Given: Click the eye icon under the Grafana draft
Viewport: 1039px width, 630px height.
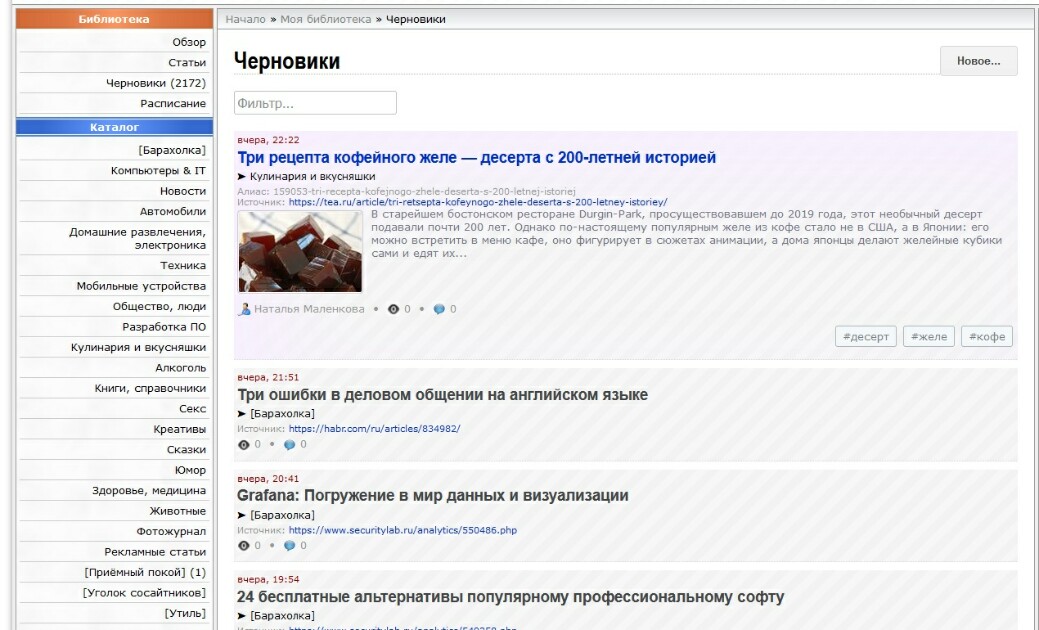Looking at the screenshot, I should coord(244,547).
